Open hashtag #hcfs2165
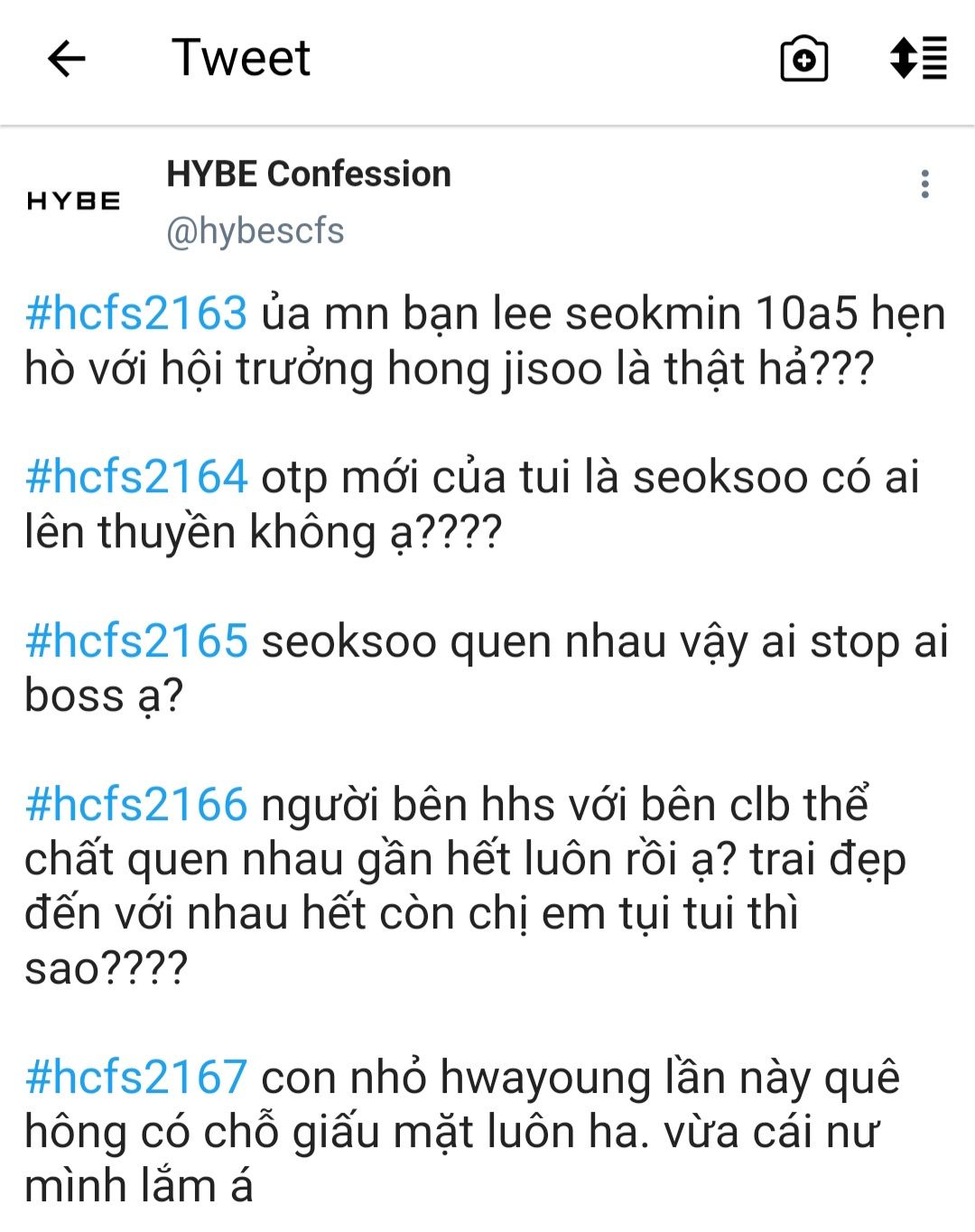 point(136,641)
